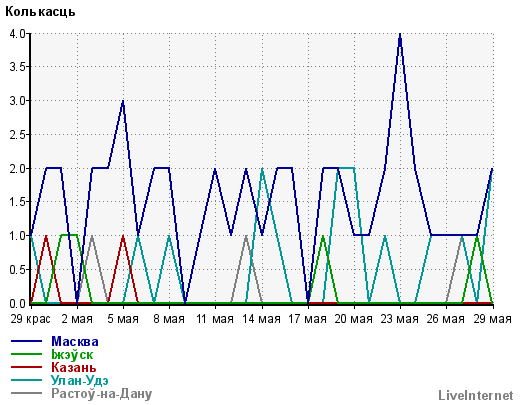Click the 17 мая date label

(307, 319)
